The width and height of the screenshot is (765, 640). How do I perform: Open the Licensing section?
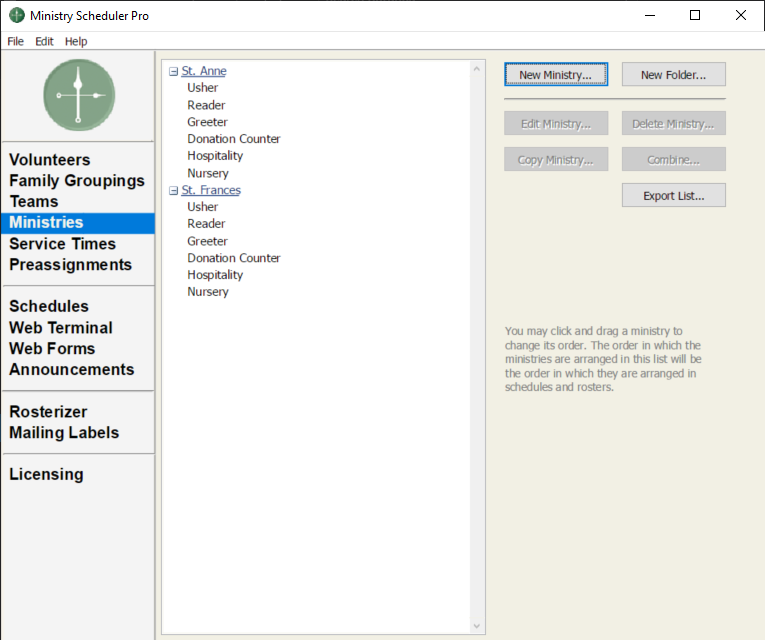(x=46, y=475)
